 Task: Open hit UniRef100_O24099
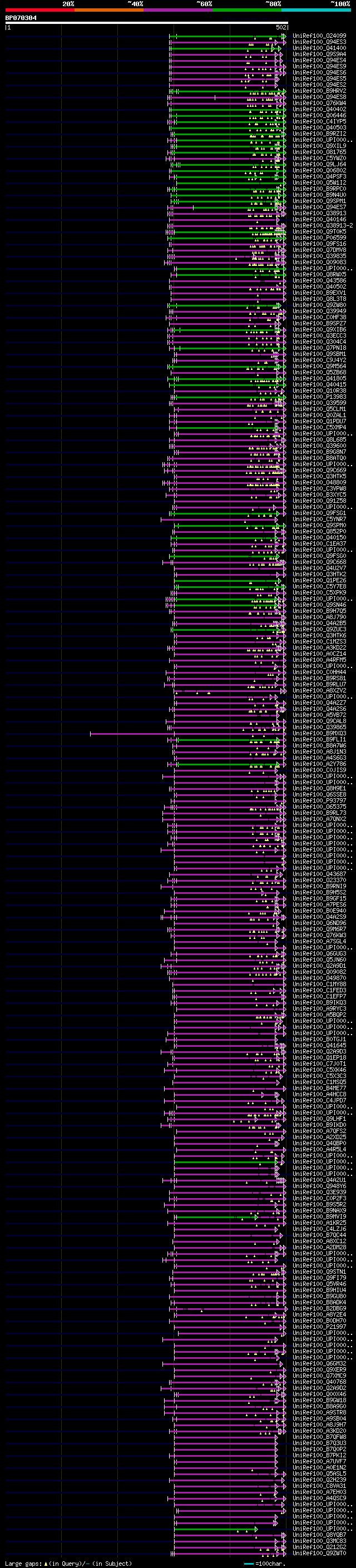pyautogui.click(x=319, y=36)
